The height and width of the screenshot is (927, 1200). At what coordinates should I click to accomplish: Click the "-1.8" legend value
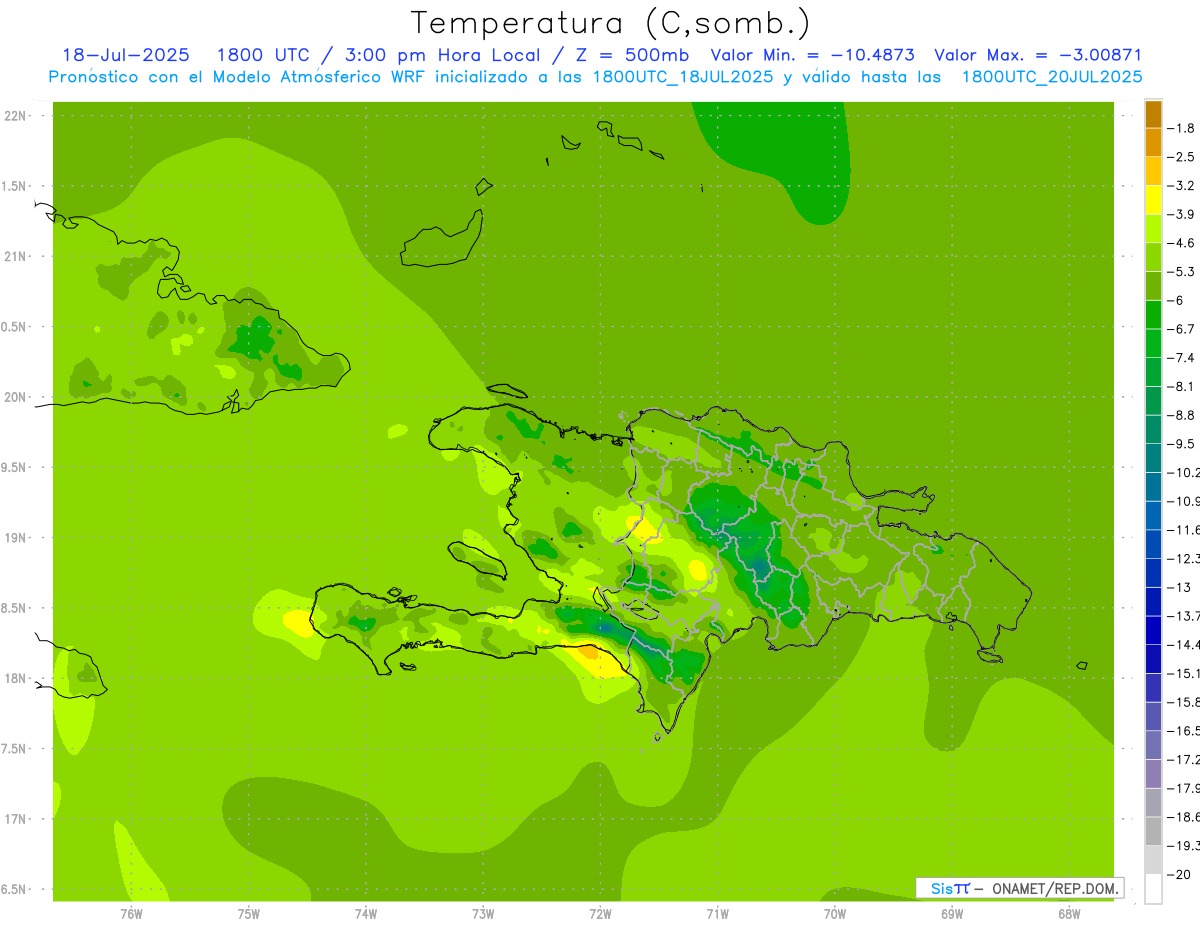[x=1182, y=128]
